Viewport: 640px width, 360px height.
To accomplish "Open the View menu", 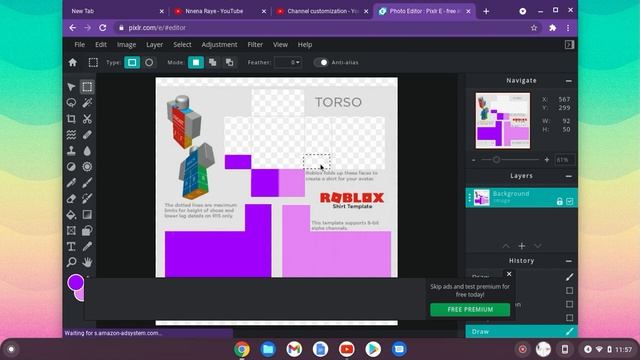I will pos(280,44).
